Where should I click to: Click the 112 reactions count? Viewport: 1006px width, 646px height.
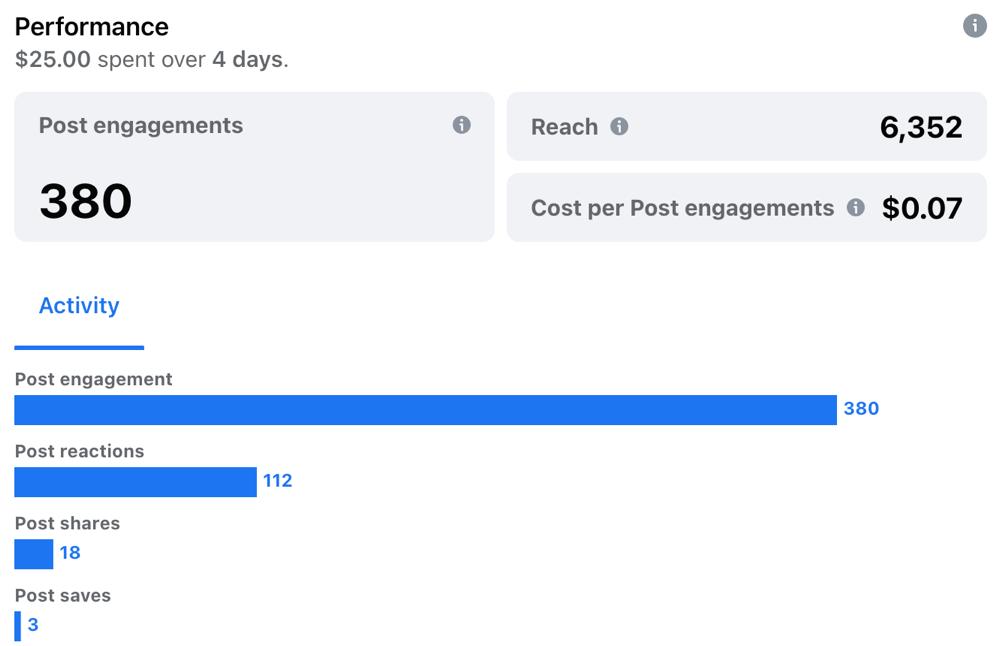278,481
